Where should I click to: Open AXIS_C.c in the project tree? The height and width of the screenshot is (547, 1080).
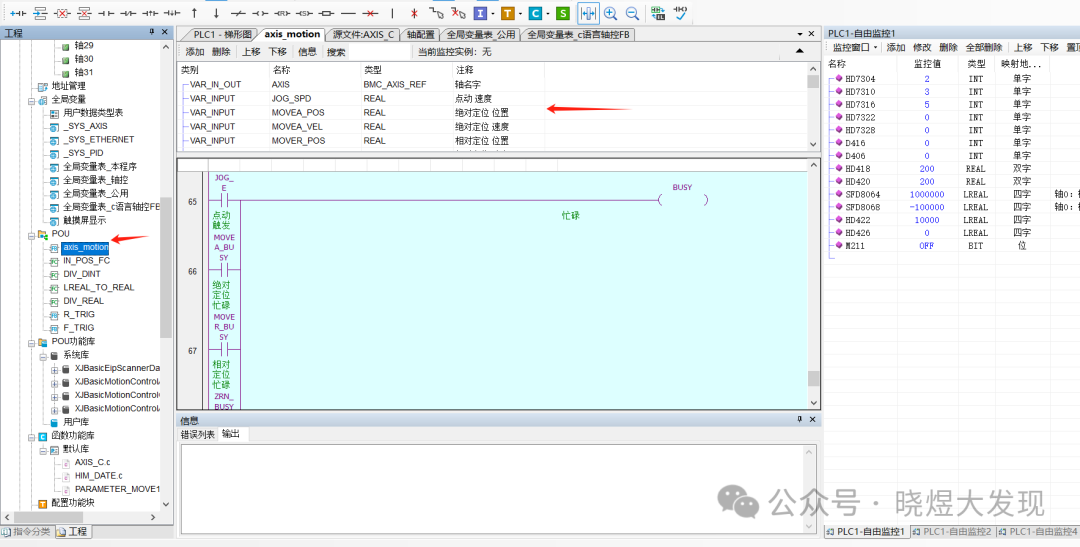coord(92,462)
